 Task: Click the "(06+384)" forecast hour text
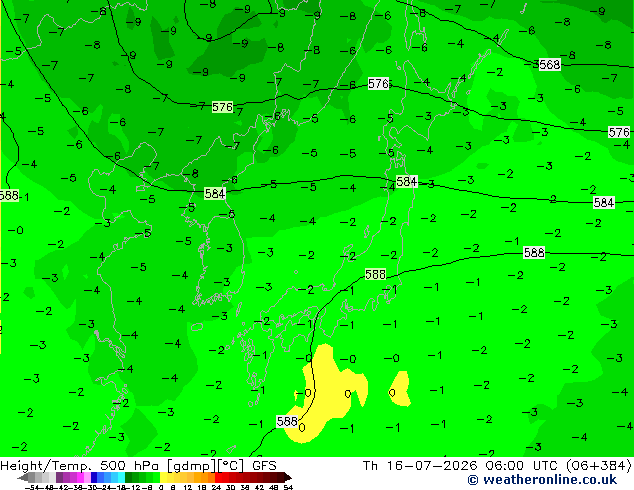click(599, 466)
